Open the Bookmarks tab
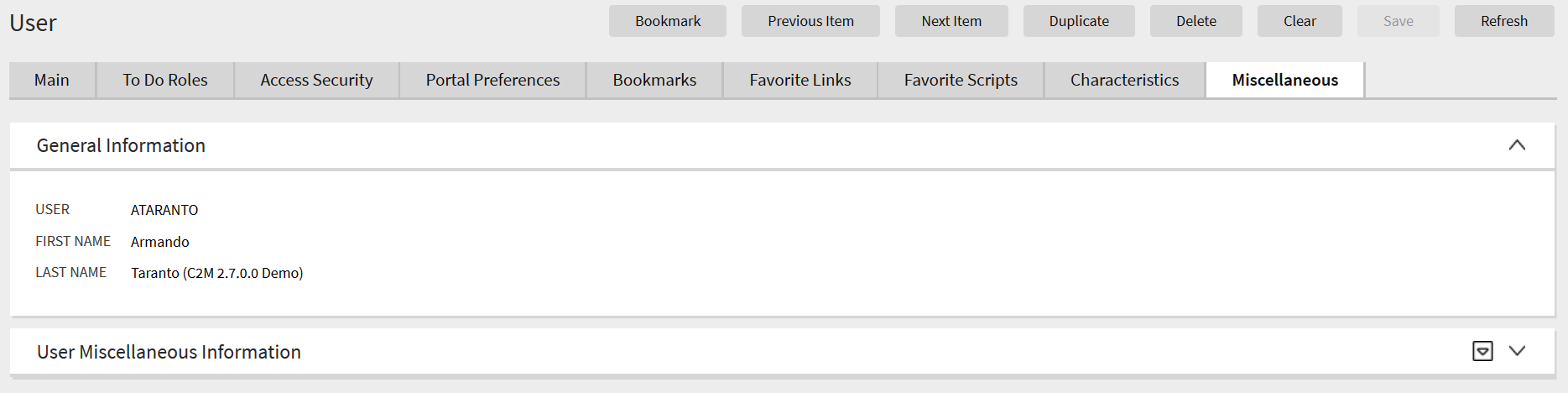This screenshot has width=1568, height=393. tap(654, 80)
